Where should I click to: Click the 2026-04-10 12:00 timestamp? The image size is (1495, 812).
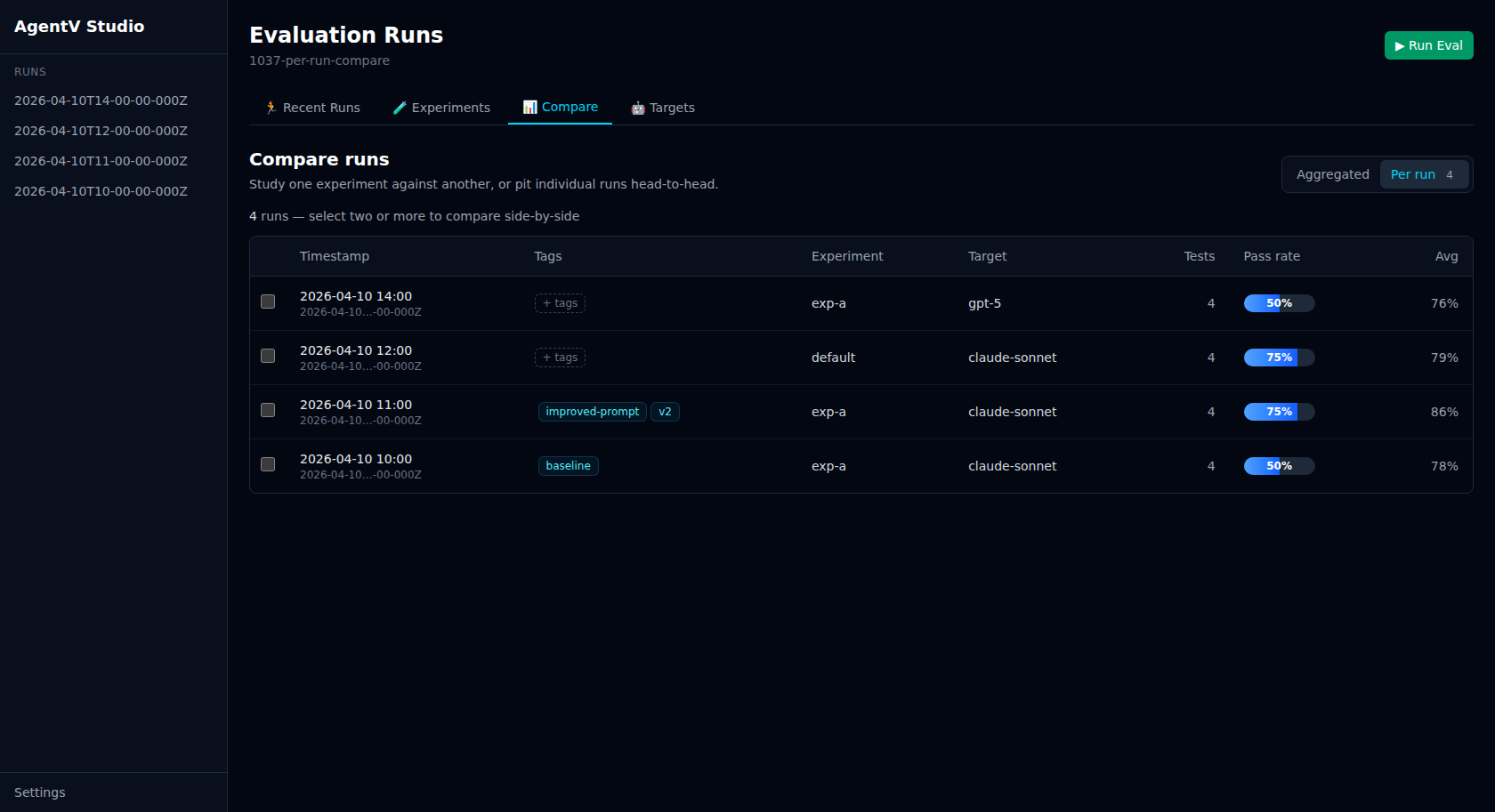click(x=356, y=350)
